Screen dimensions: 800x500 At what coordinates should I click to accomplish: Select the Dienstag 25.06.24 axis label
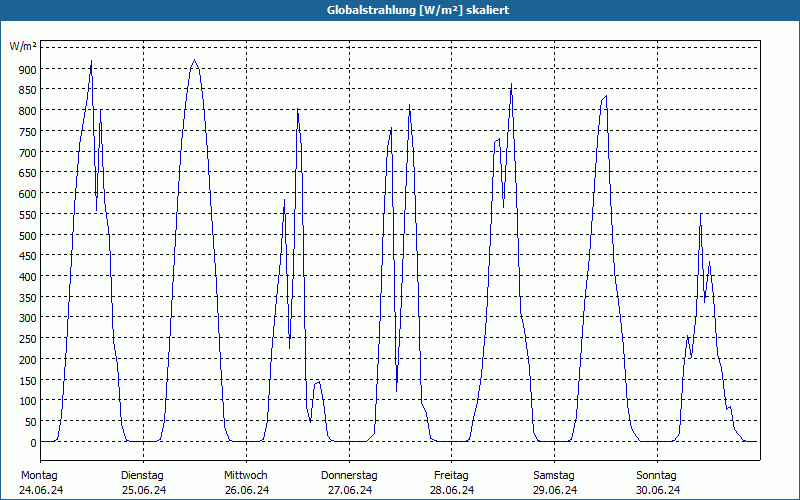tap(143, 483)
